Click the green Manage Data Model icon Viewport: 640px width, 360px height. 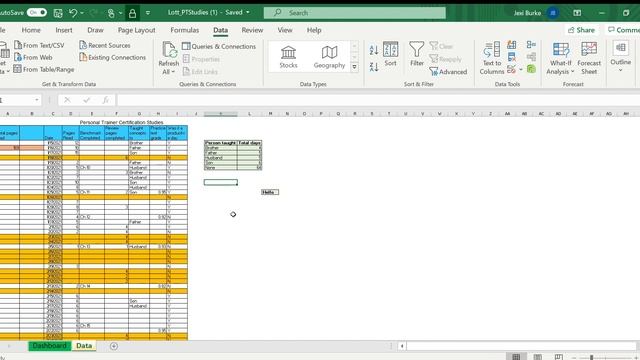[x=531, y=69]
